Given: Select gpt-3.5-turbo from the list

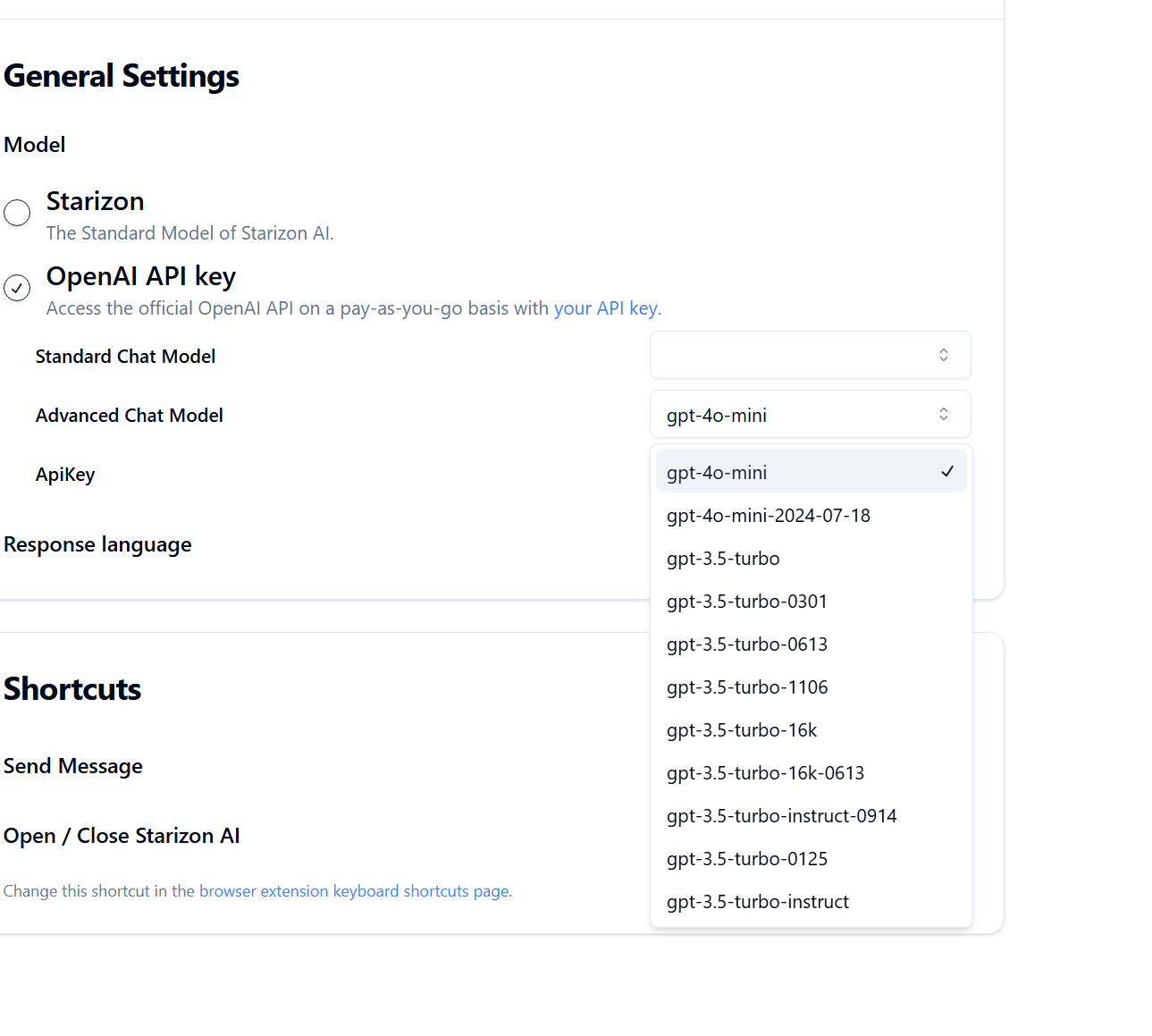Looking at the screenshot, I should [x=811, y=558].
